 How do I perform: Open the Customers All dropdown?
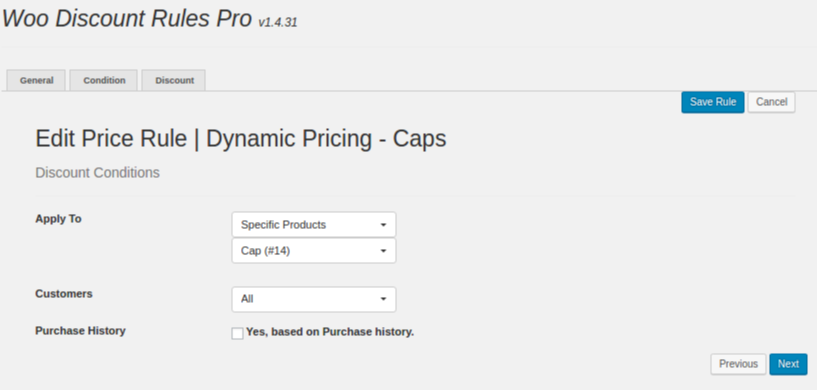click(314, 299)
